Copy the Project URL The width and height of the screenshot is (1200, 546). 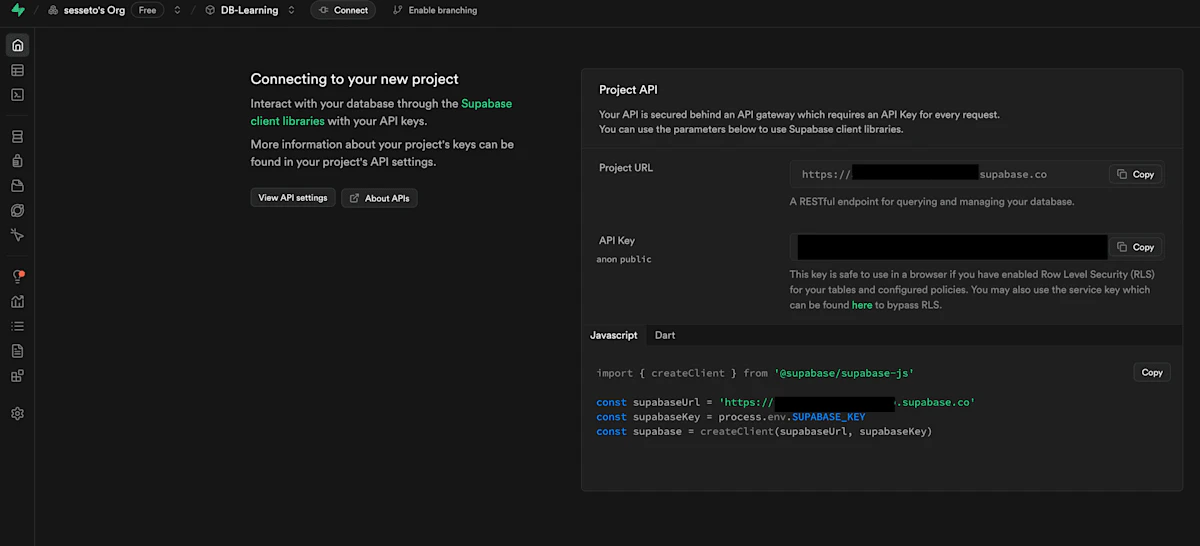pos(1136,174)
